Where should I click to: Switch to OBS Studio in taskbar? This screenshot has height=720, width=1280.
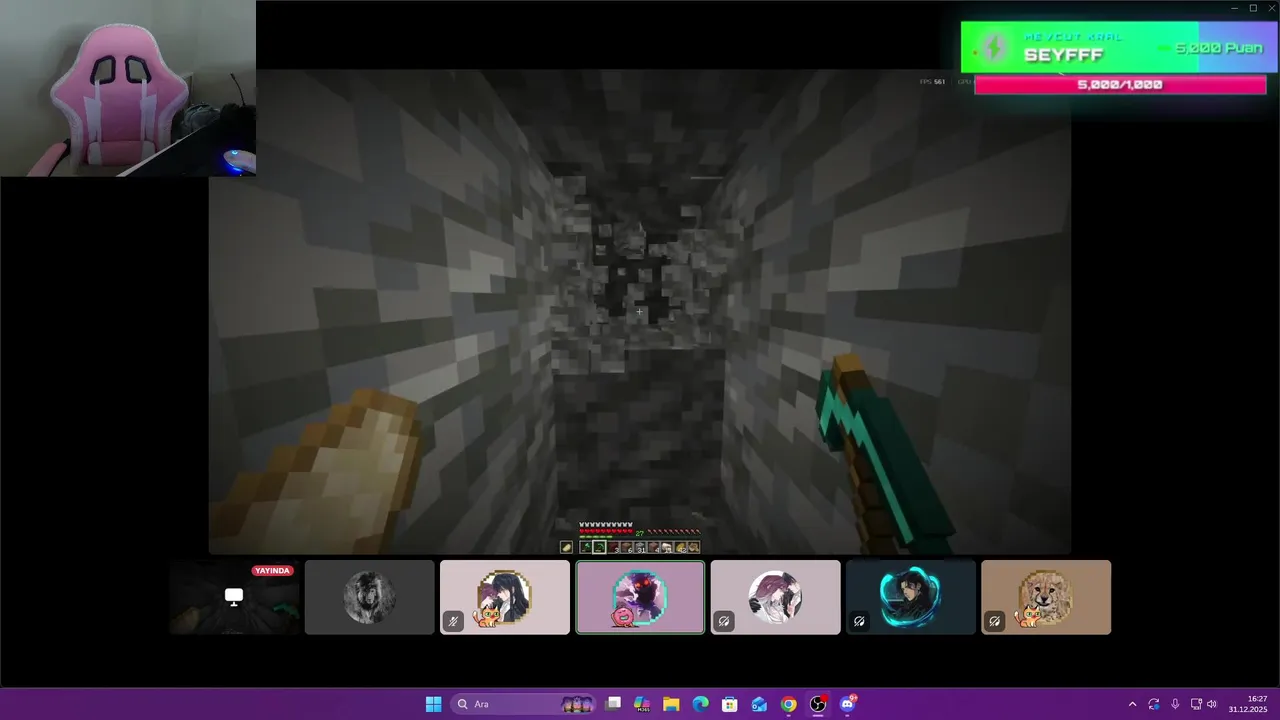point(818,704)
